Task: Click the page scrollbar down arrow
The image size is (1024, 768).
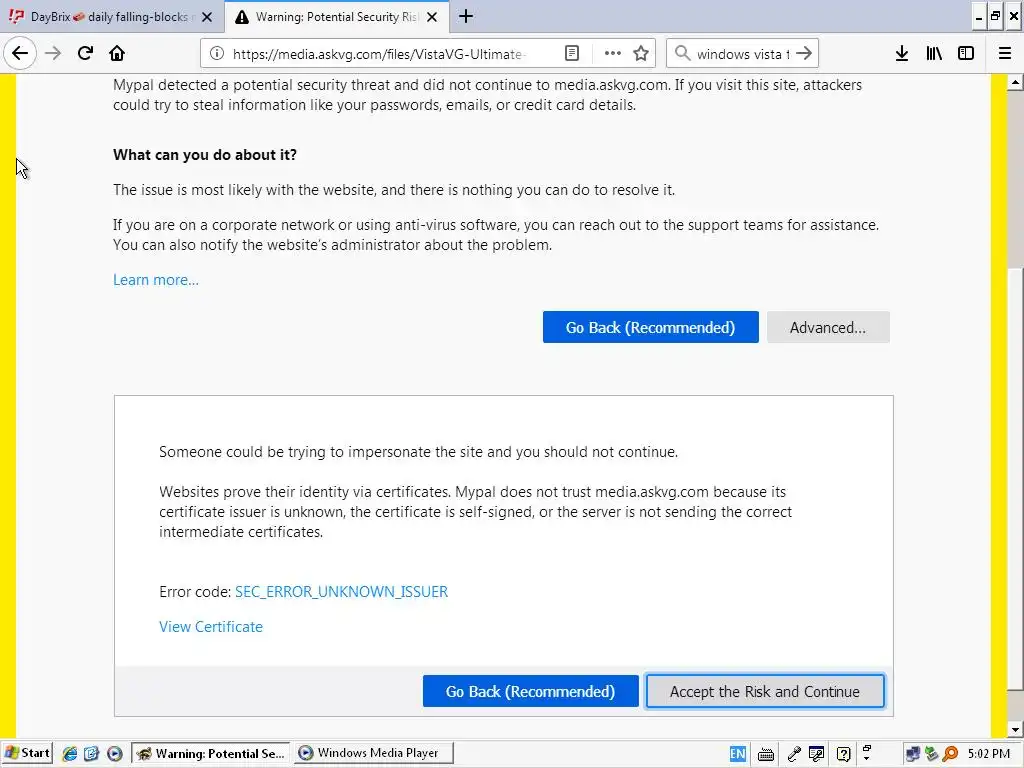Action: coord(1015,730)
